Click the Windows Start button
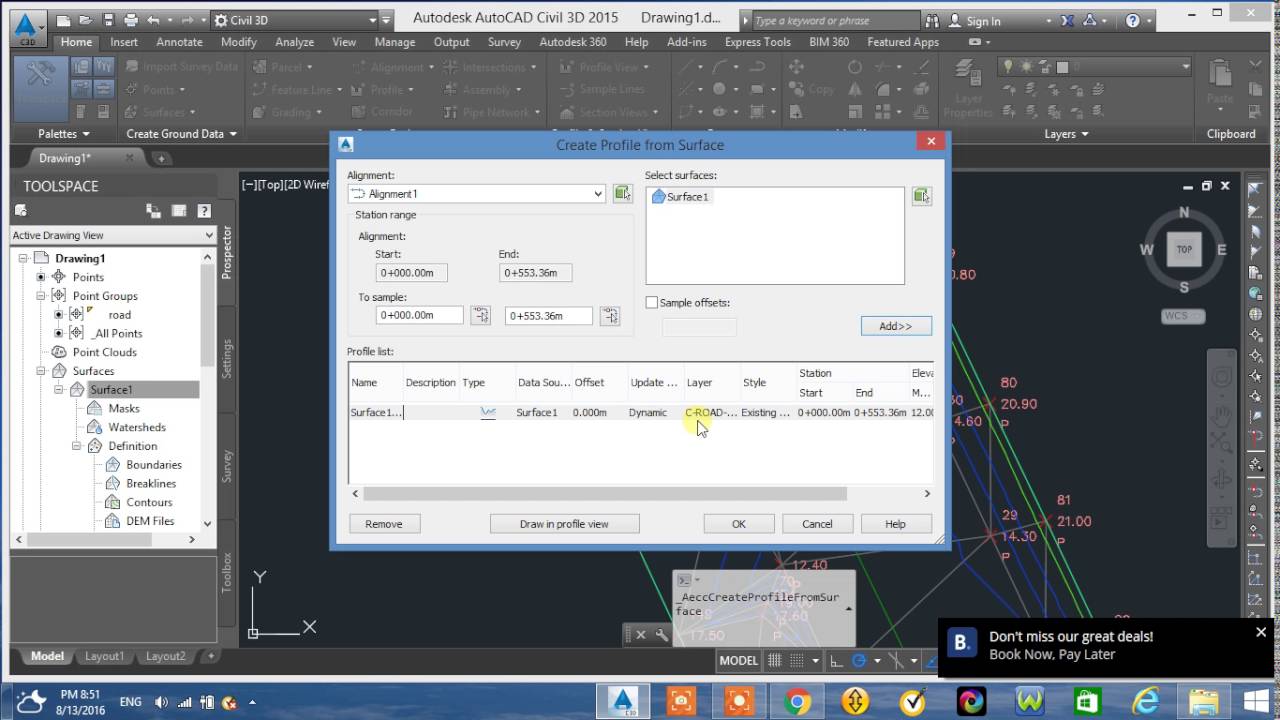The height and width of the screenshot is (720, 1280). click(1257, 701)
